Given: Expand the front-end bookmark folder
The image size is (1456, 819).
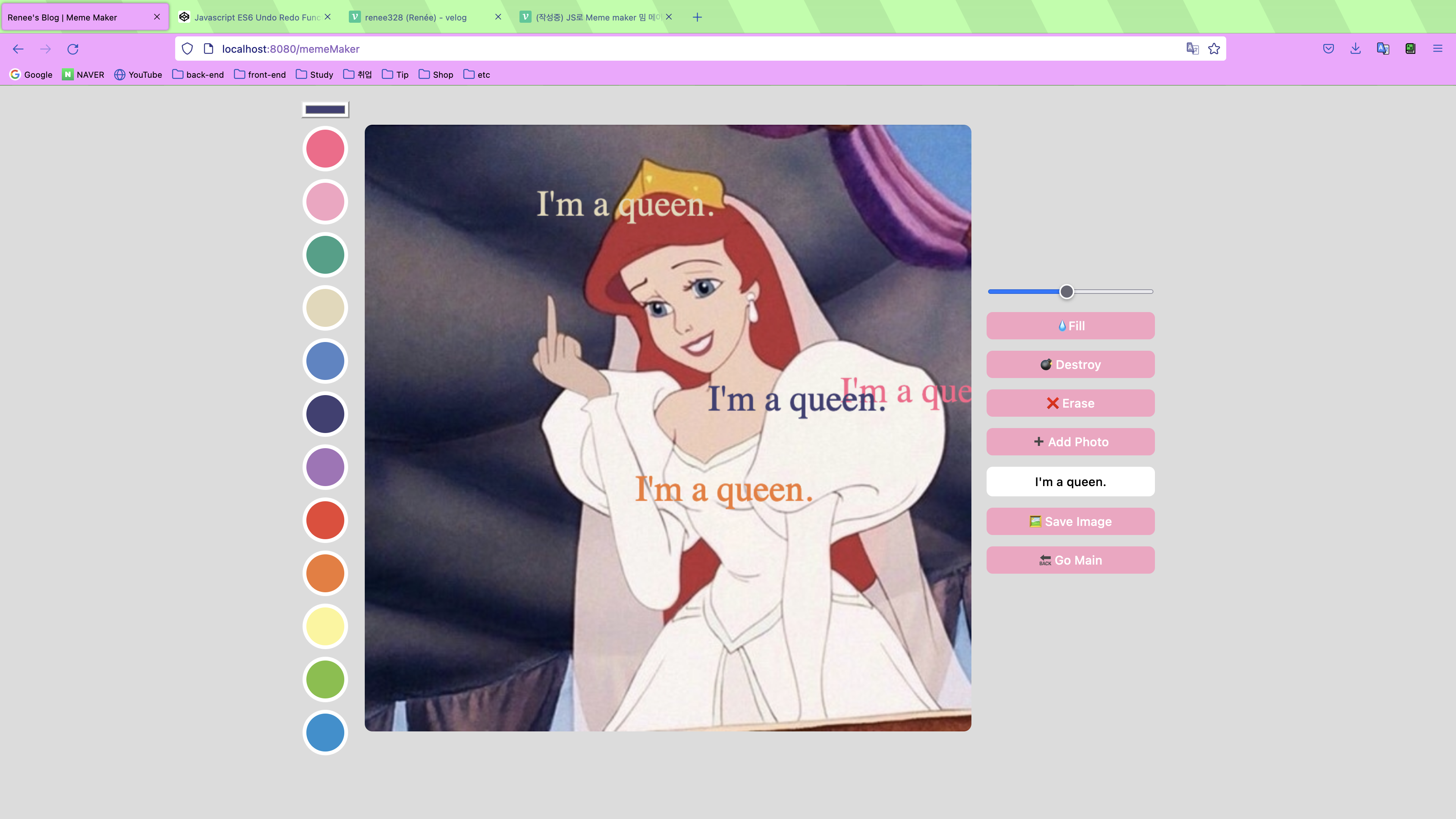Looking at the screenshot, I should pyautogui.click(x=259, y=75).
